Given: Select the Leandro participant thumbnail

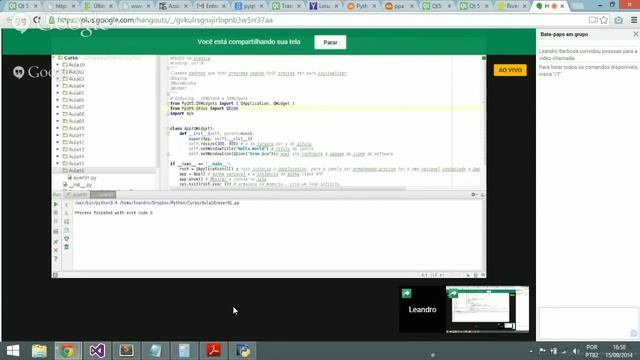Looking at the screenshot, I should point(422,309).
